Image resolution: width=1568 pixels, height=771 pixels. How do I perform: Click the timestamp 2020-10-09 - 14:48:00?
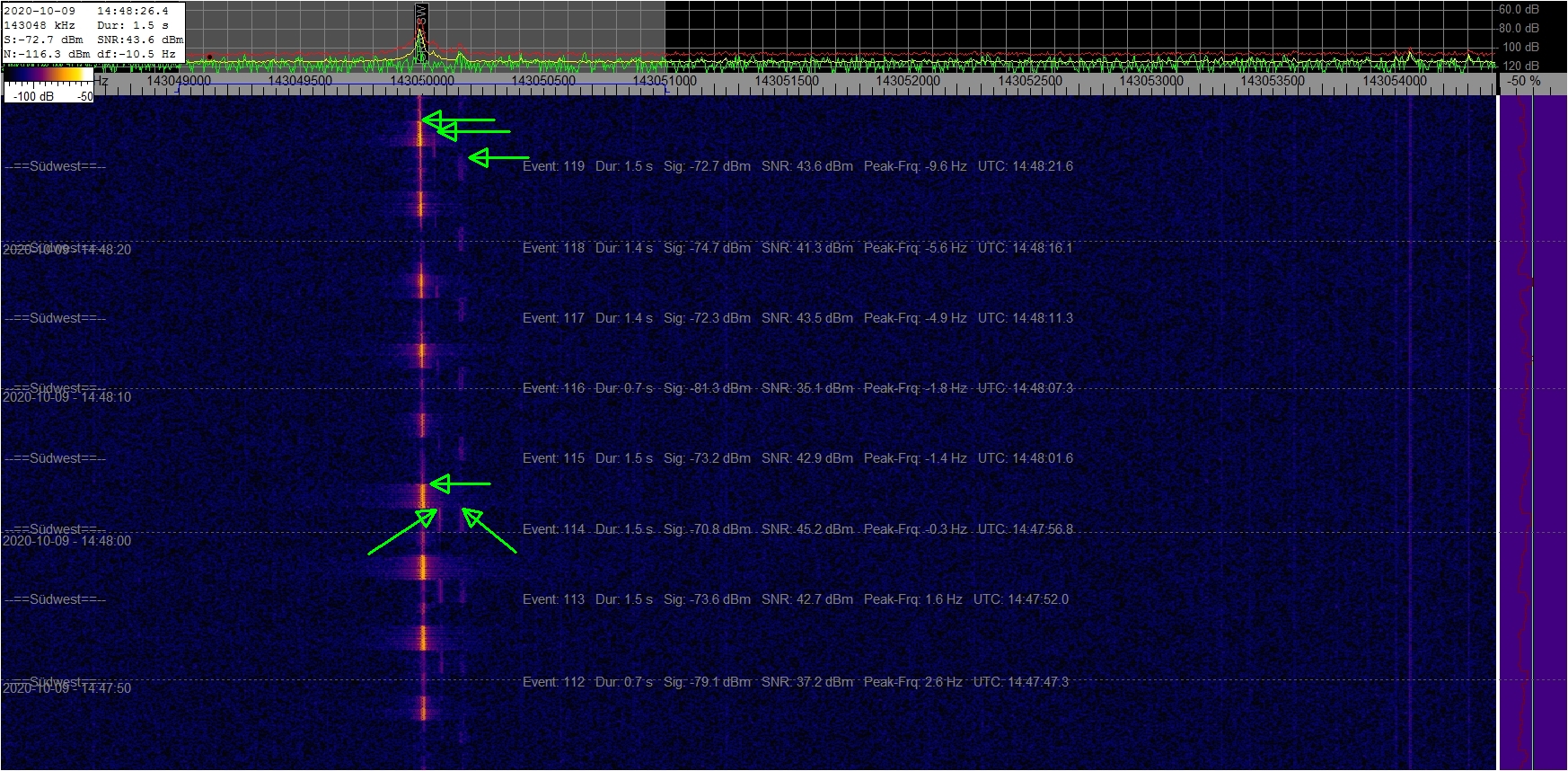point(67,541)
